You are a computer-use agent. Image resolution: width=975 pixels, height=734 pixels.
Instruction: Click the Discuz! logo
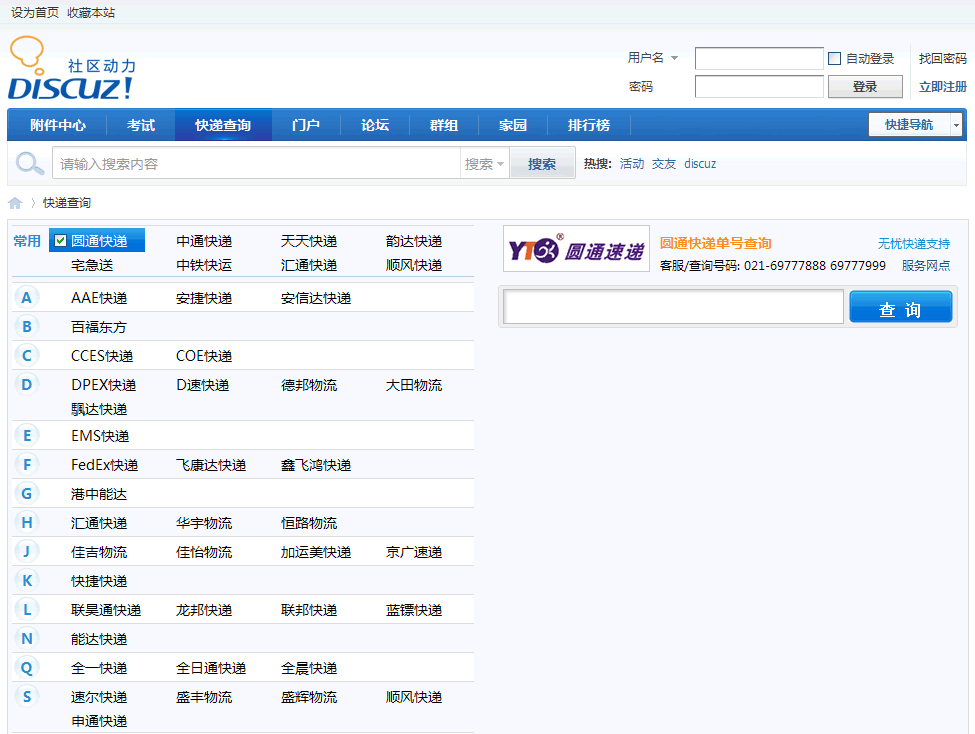(72, 68)
